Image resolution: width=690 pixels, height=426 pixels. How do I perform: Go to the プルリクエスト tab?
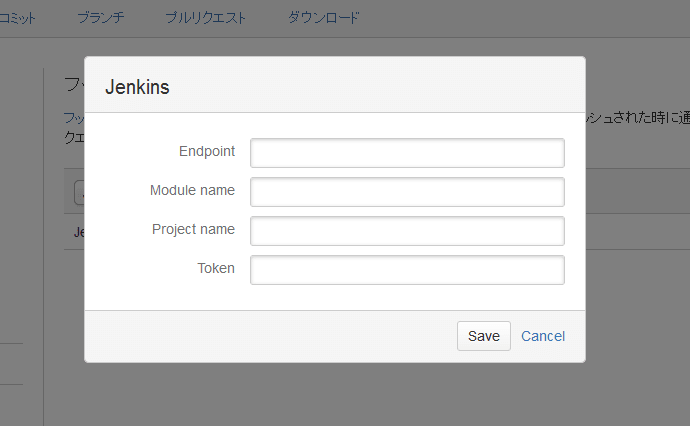pos(205,18)
